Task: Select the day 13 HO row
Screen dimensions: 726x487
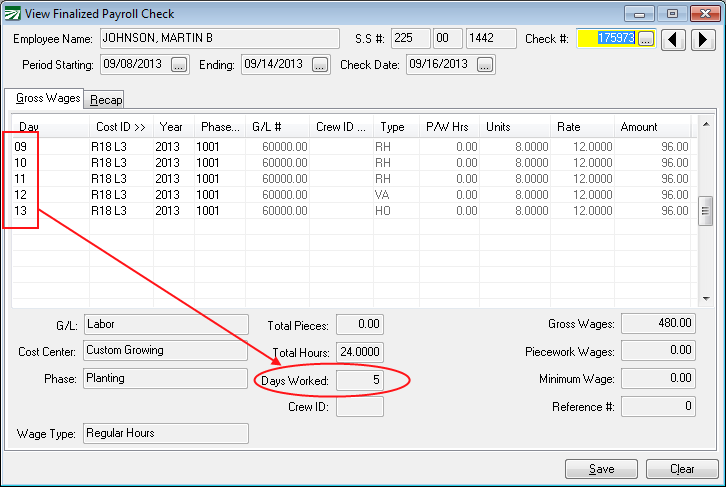Action: (x=350, y=211)
